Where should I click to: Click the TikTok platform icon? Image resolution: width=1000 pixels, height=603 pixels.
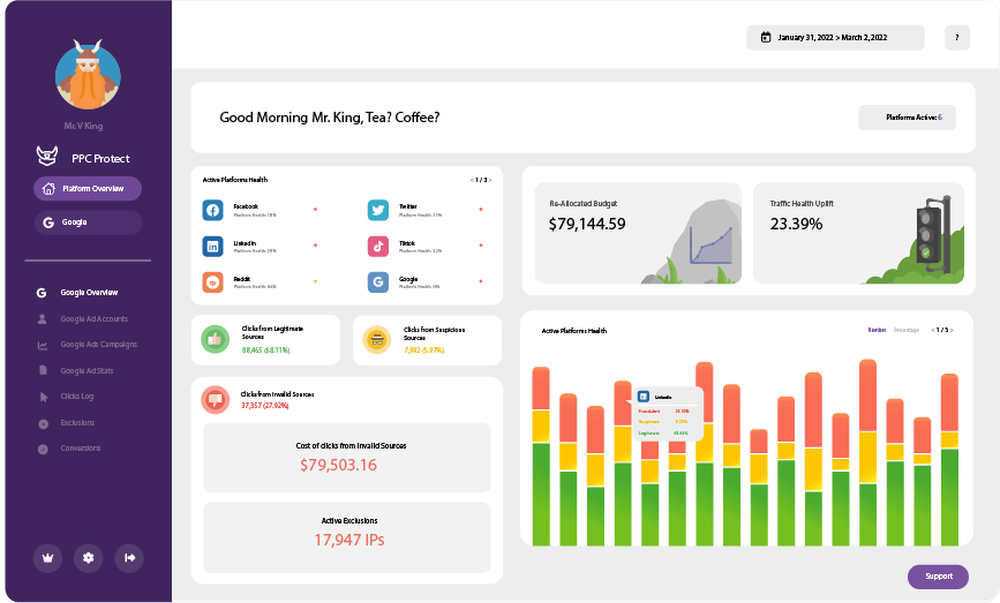[x=378, y=246]
